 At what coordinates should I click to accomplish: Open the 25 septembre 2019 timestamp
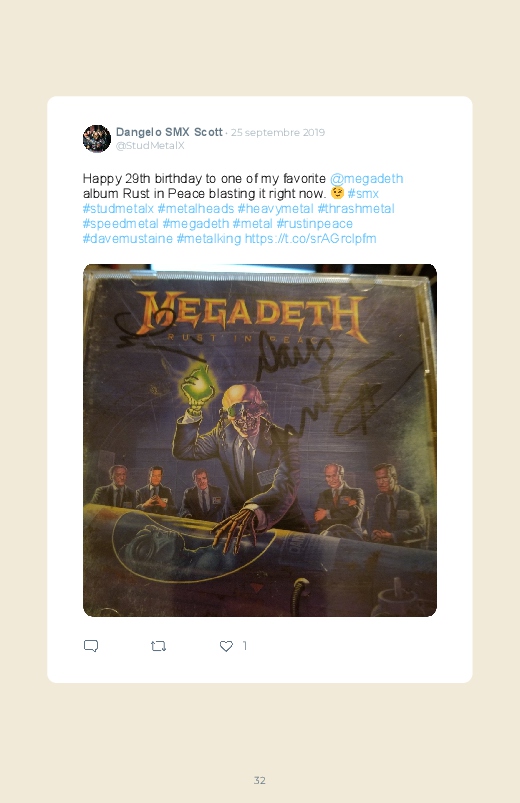coord(278,132)
